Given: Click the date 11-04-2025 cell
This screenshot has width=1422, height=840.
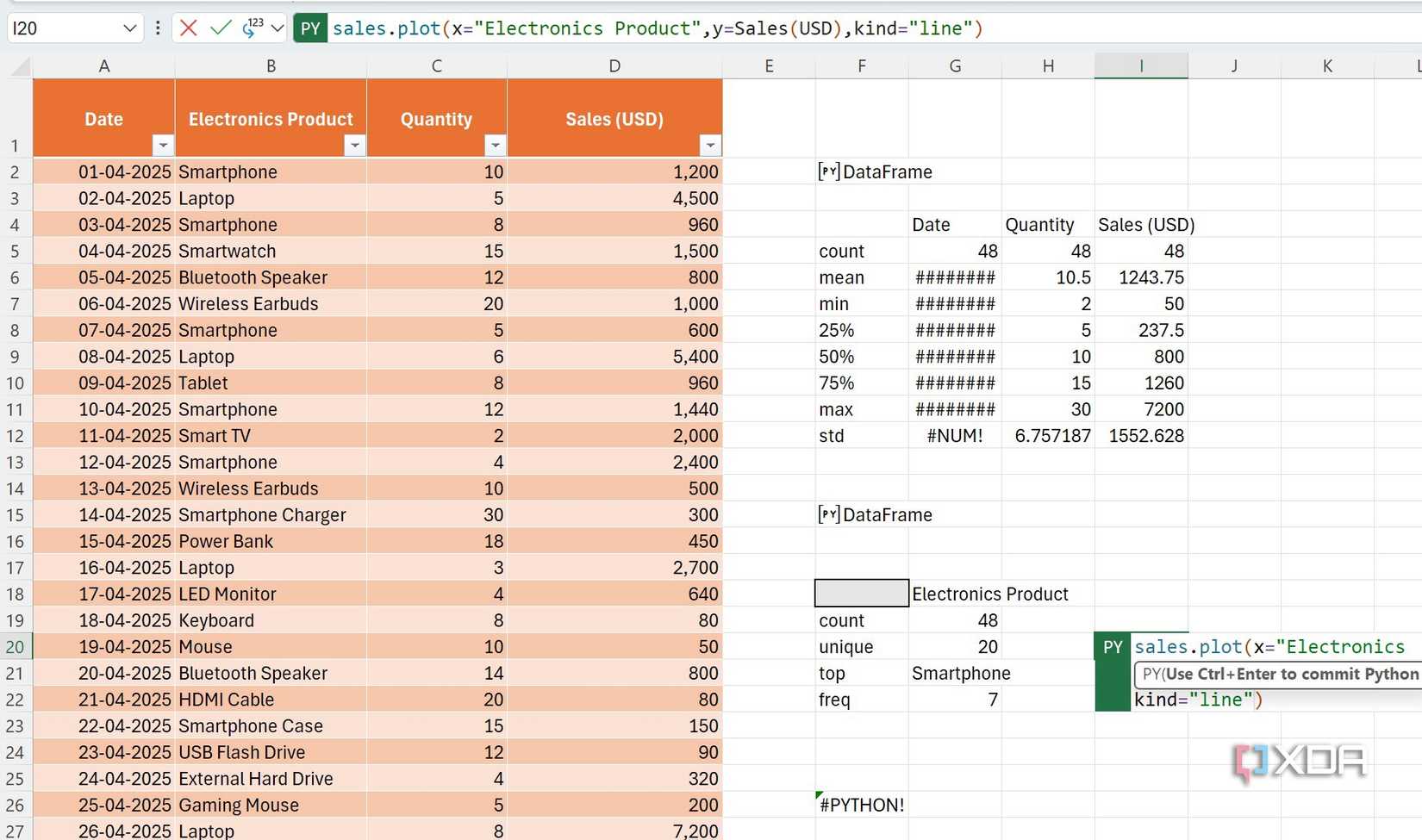Looking at the screenshot, I should (x=103, y=436).
